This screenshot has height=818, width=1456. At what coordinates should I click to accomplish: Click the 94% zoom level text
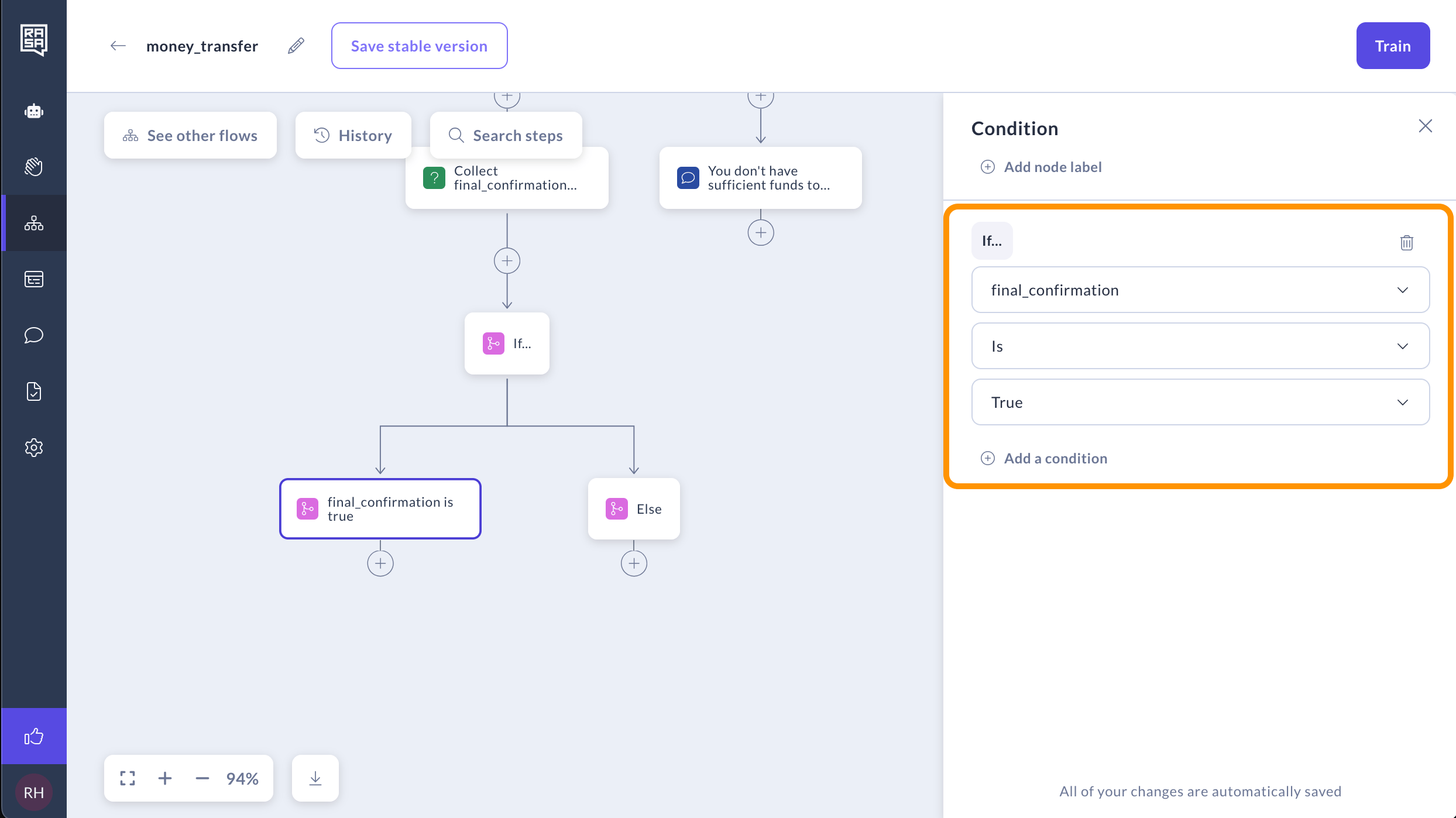(x=242, y=778)
